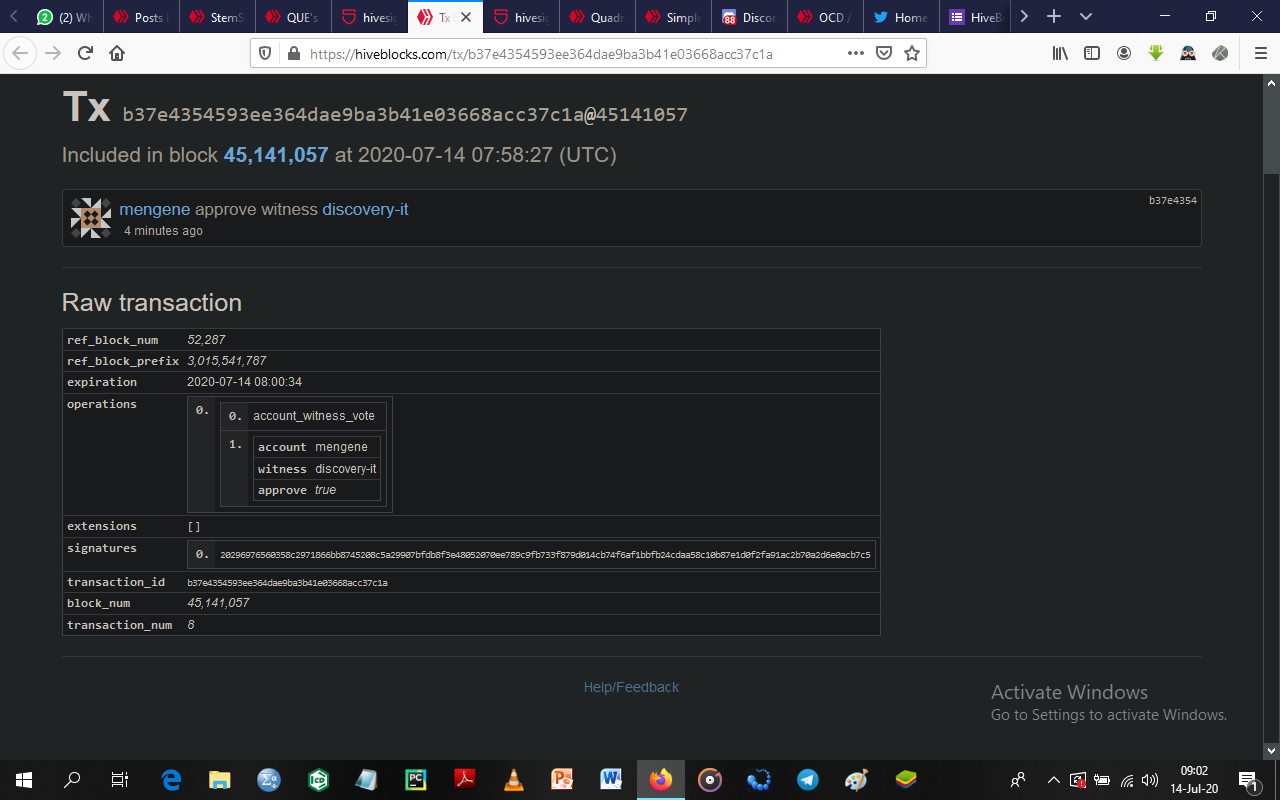The width and height of the screenshot is (1280, 800).
Task: Open Adobe Acrobat from the taskbar
Action: click(x=465, y=779)
